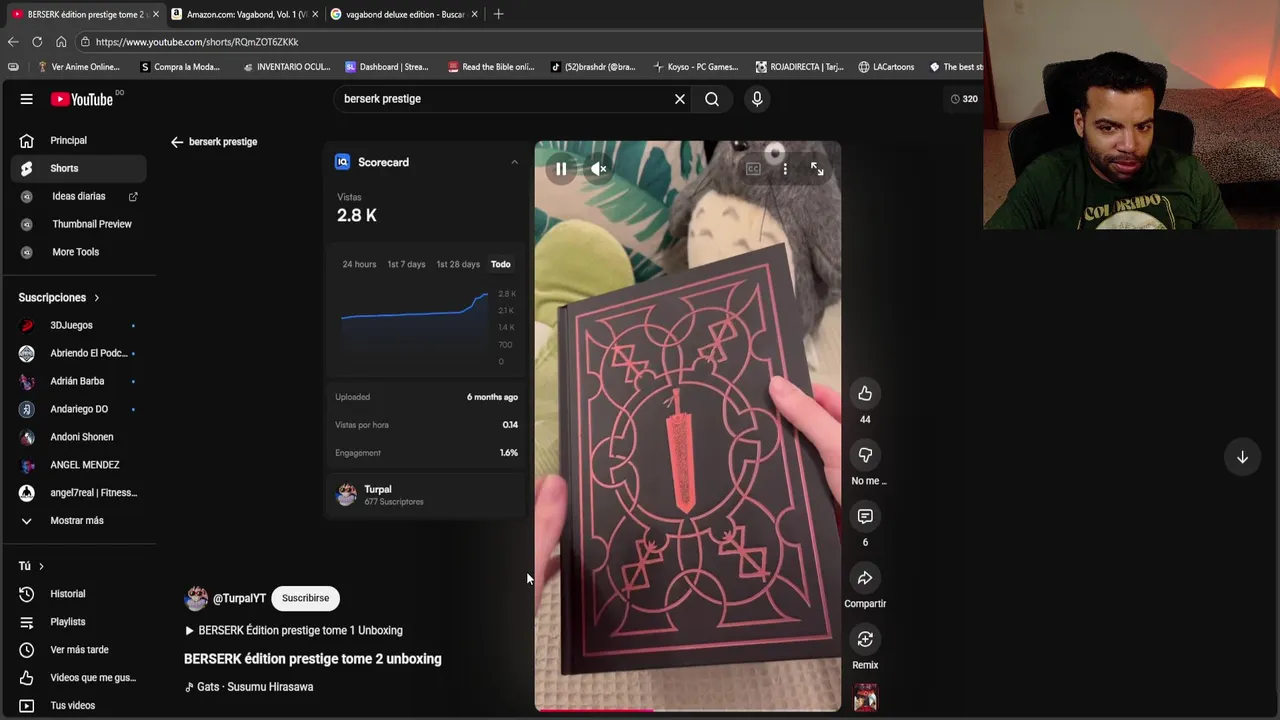Open Historial in the sidebar

pos(78,594)
